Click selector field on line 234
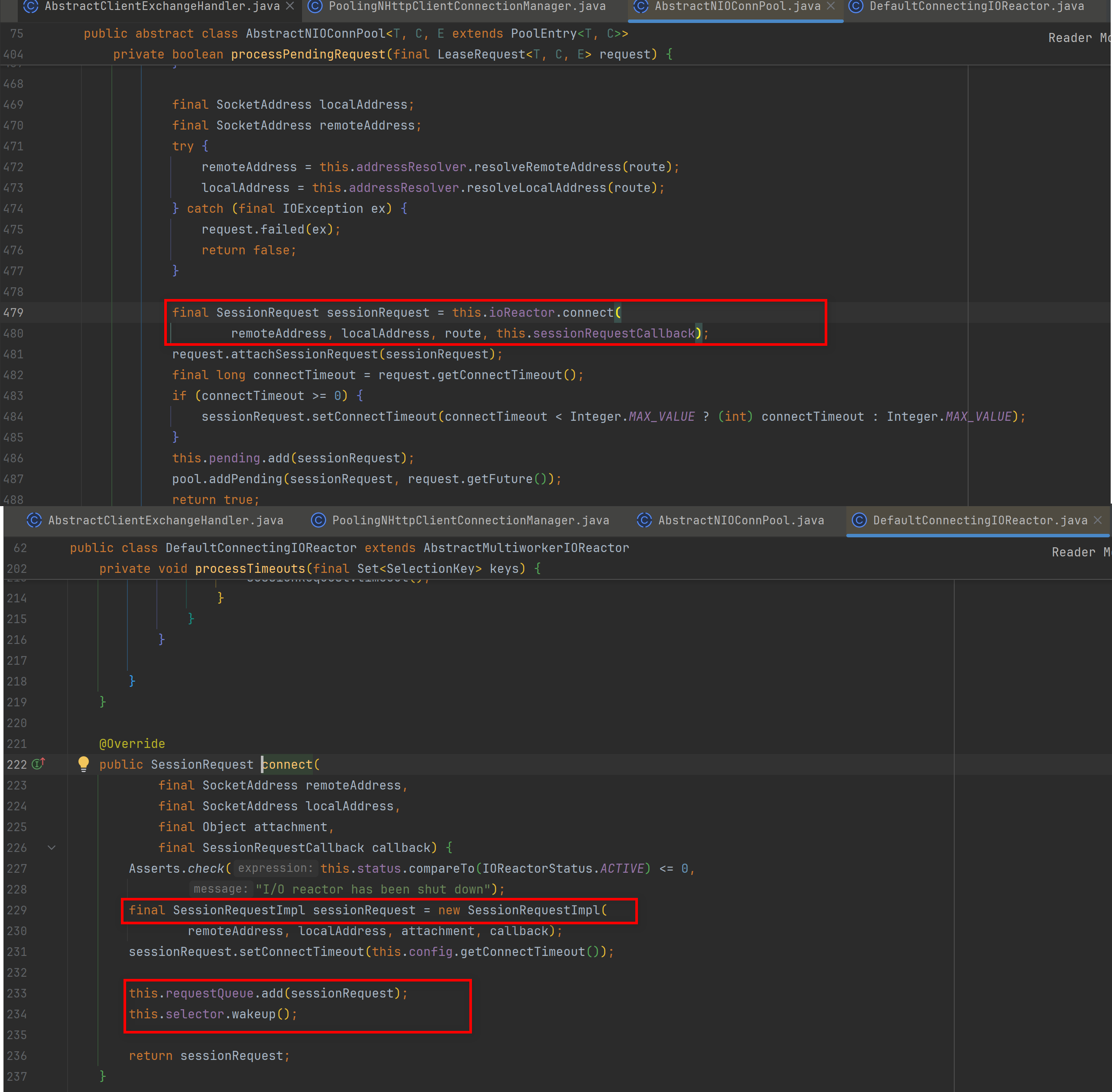Image resolution: width=1112 pixels, height=1092 pixels. point(195,1014)
